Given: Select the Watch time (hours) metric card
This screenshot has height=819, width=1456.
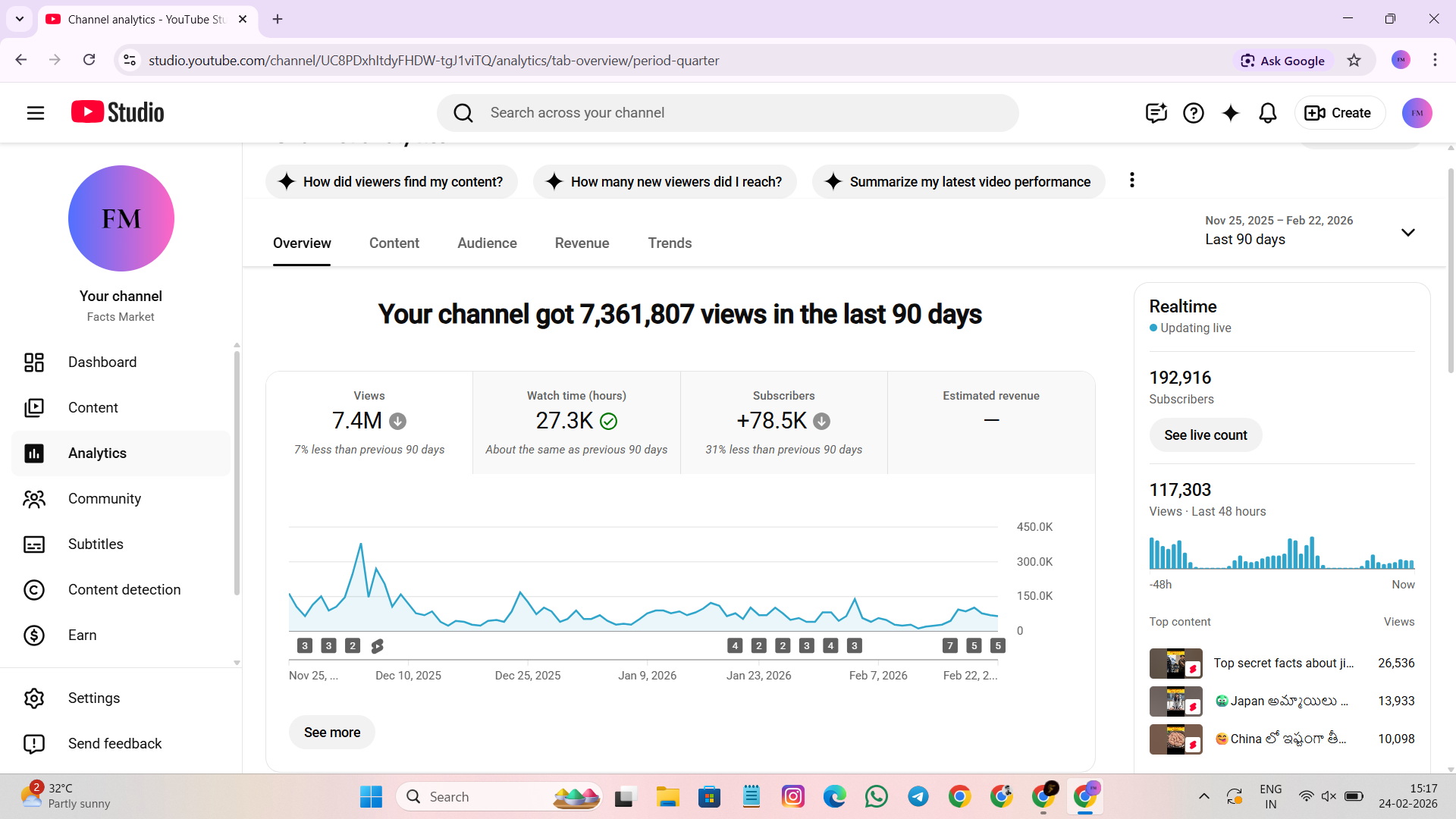Looking at the screenshot, I should (x=576, y=422).
